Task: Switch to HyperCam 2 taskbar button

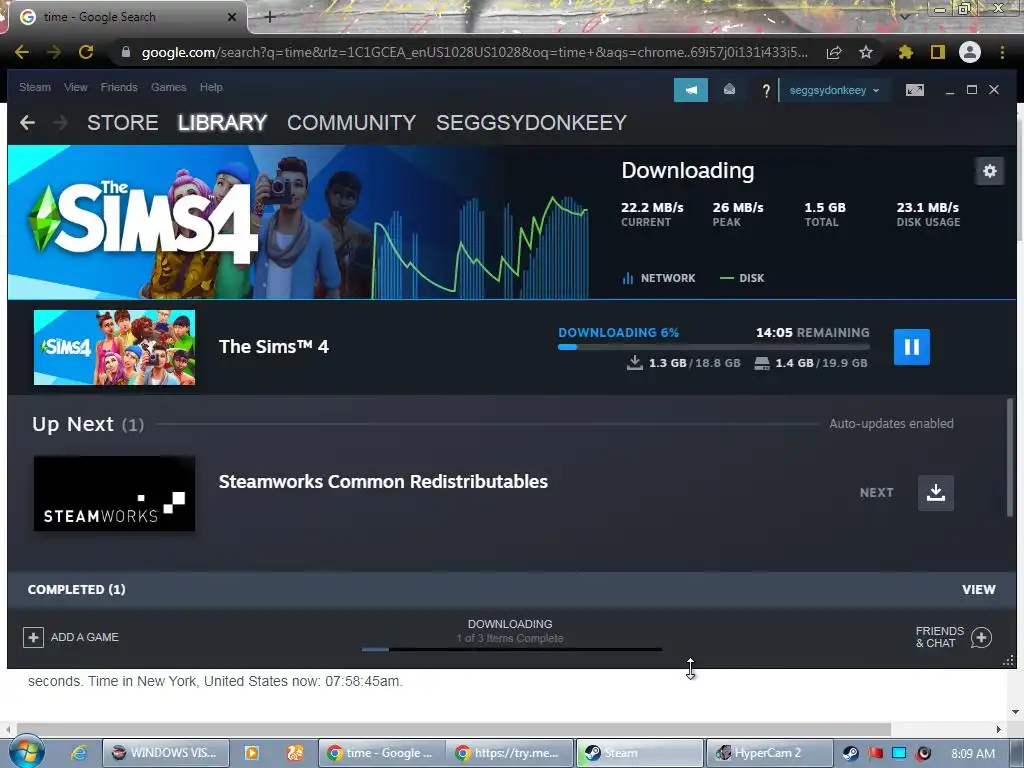Action: click(x=770, y=753)
